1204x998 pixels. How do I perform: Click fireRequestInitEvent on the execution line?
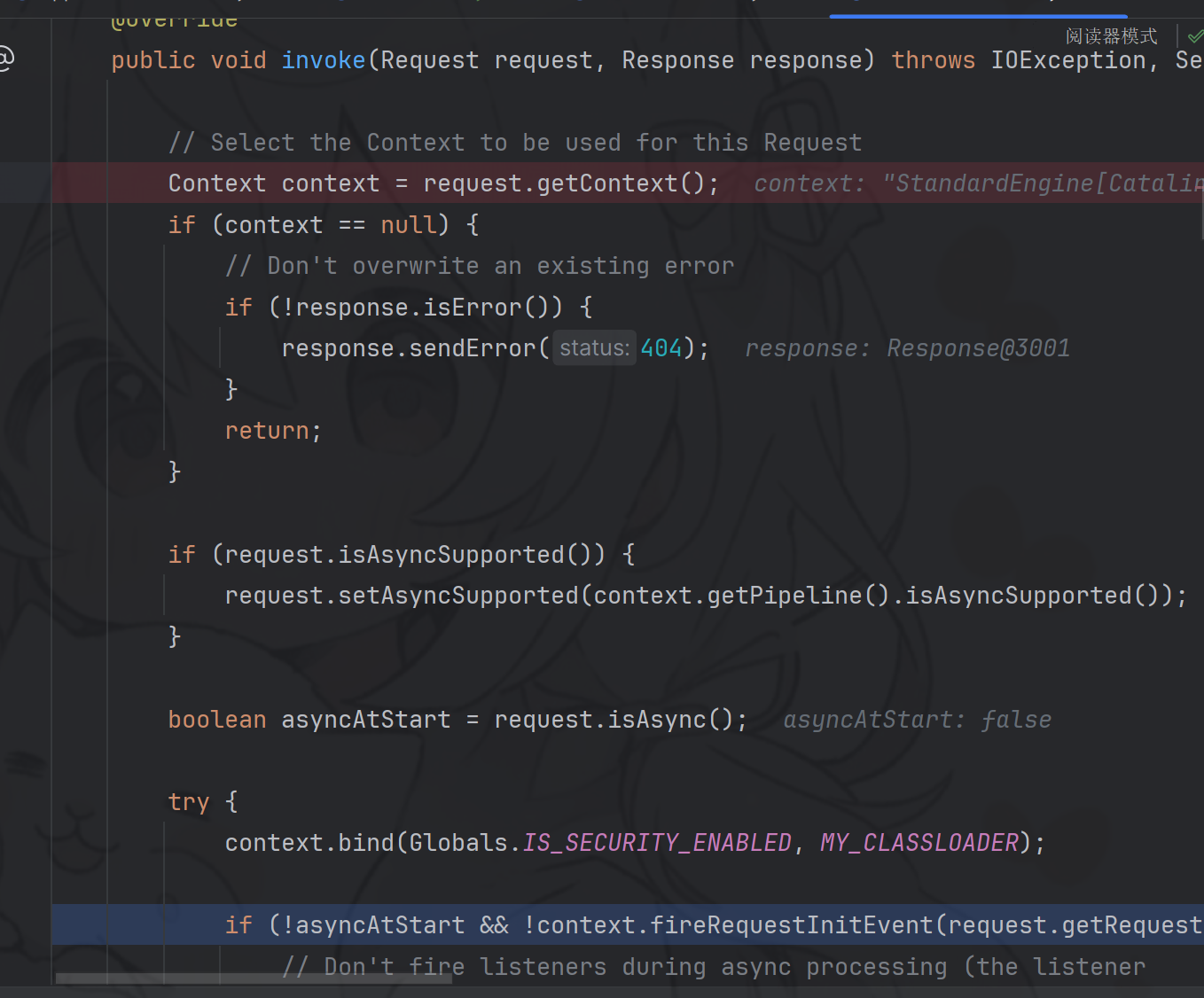[x=792, y=925]
